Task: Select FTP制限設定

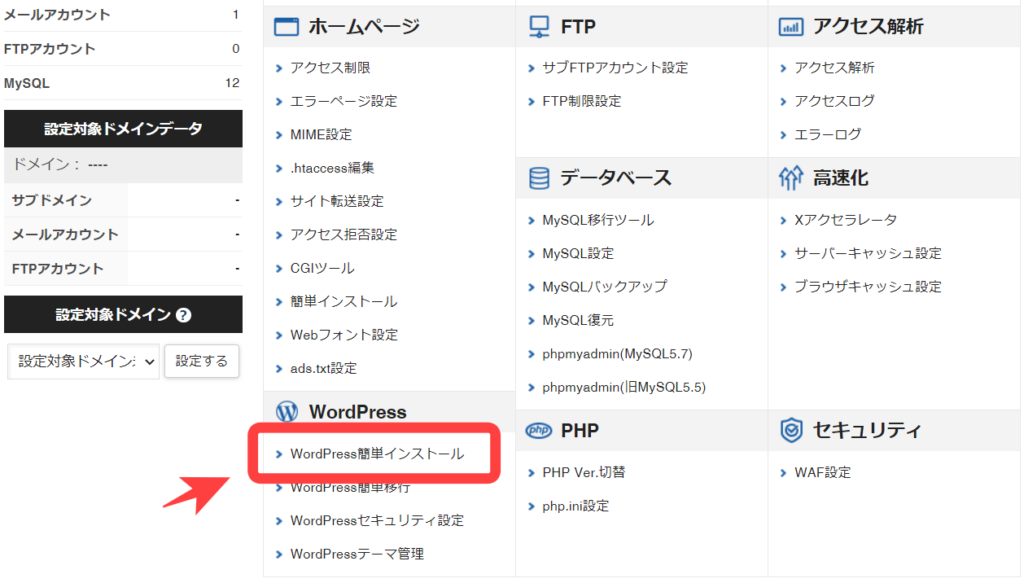Action: pos(582,101)
